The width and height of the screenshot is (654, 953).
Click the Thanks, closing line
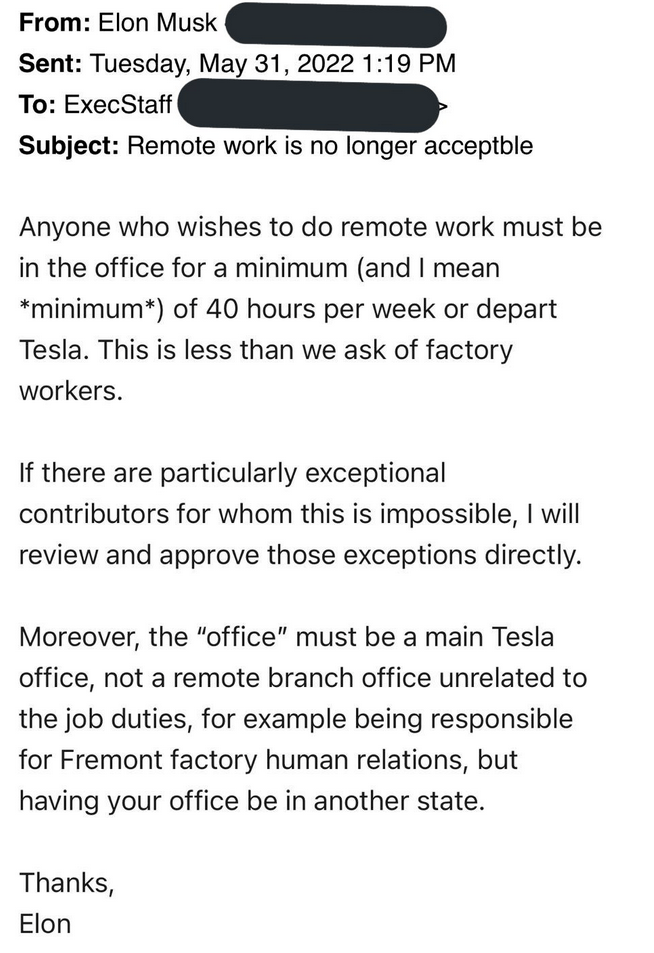click(x=67, y=883)
